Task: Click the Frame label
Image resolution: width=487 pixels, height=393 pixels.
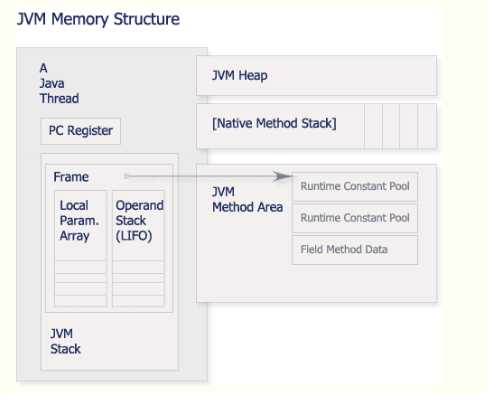Action: [71, 177]
